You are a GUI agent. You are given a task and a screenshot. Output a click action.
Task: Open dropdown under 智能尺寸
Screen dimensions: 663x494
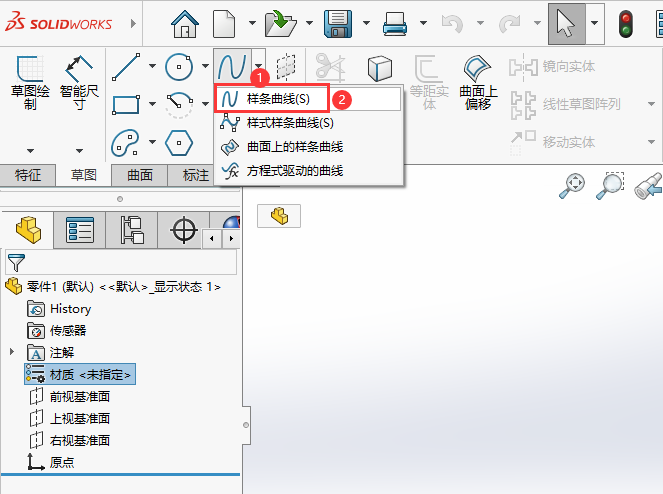[79, 151]
